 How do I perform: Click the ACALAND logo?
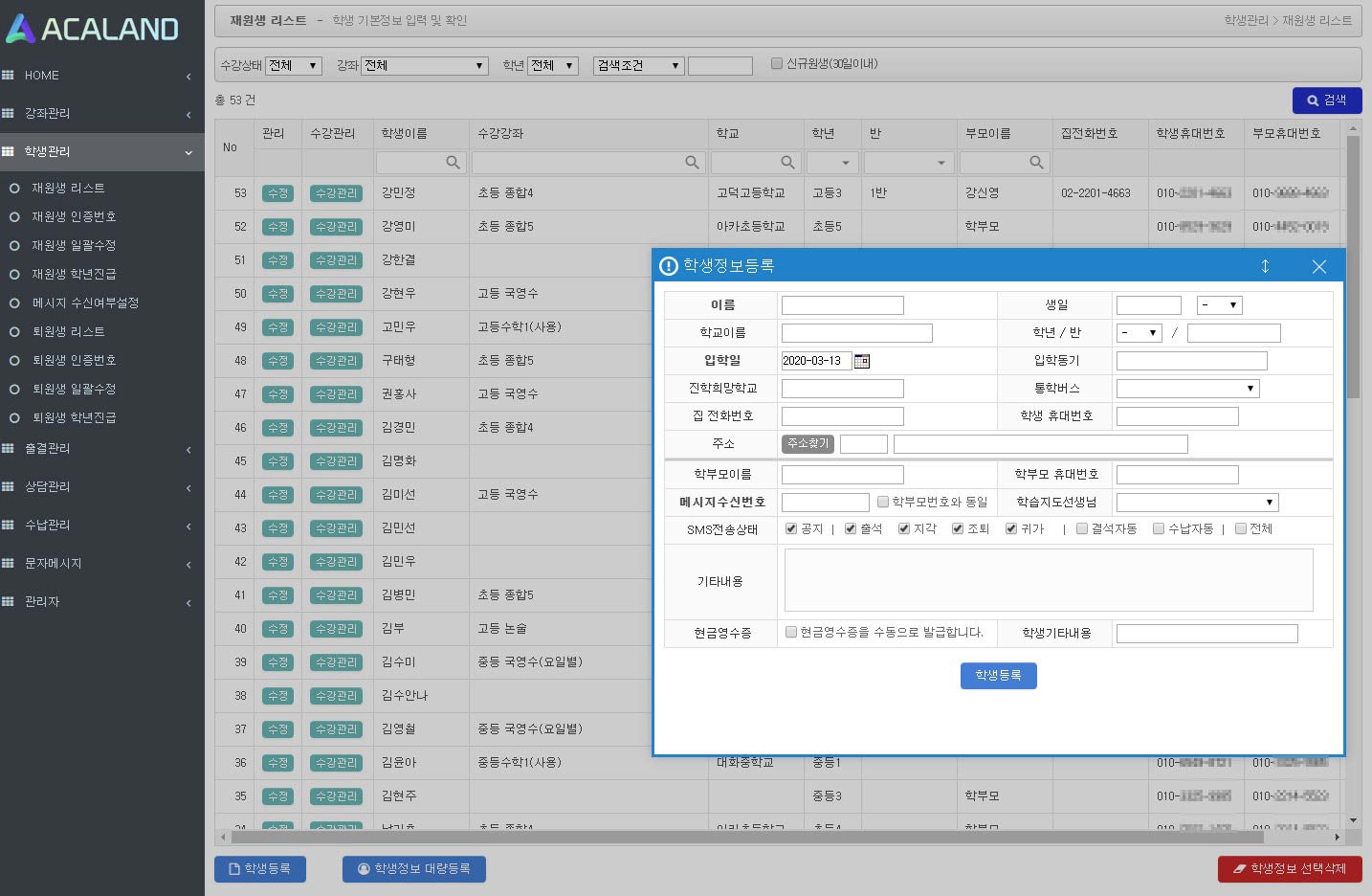[x=92, y=29]
